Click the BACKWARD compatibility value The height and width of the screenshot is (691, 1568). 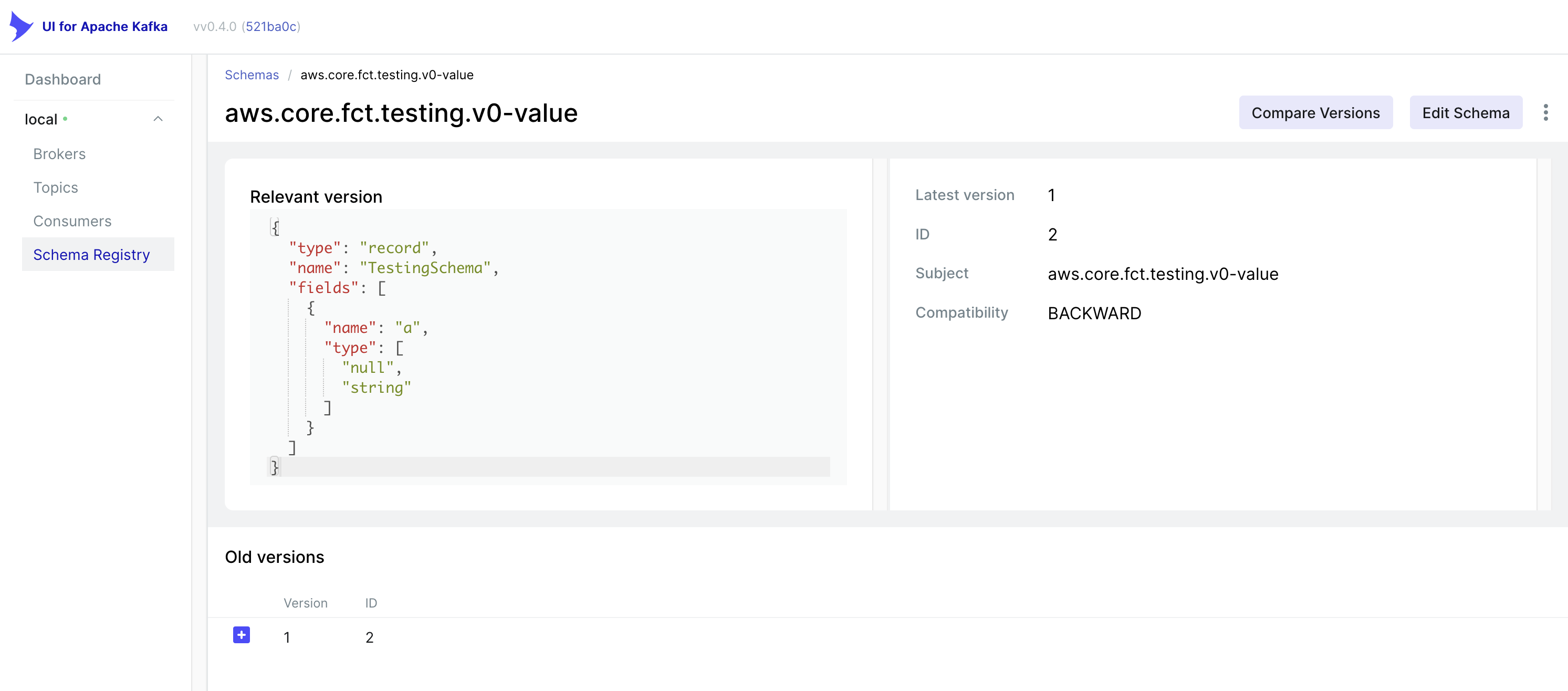[1094, 313]
